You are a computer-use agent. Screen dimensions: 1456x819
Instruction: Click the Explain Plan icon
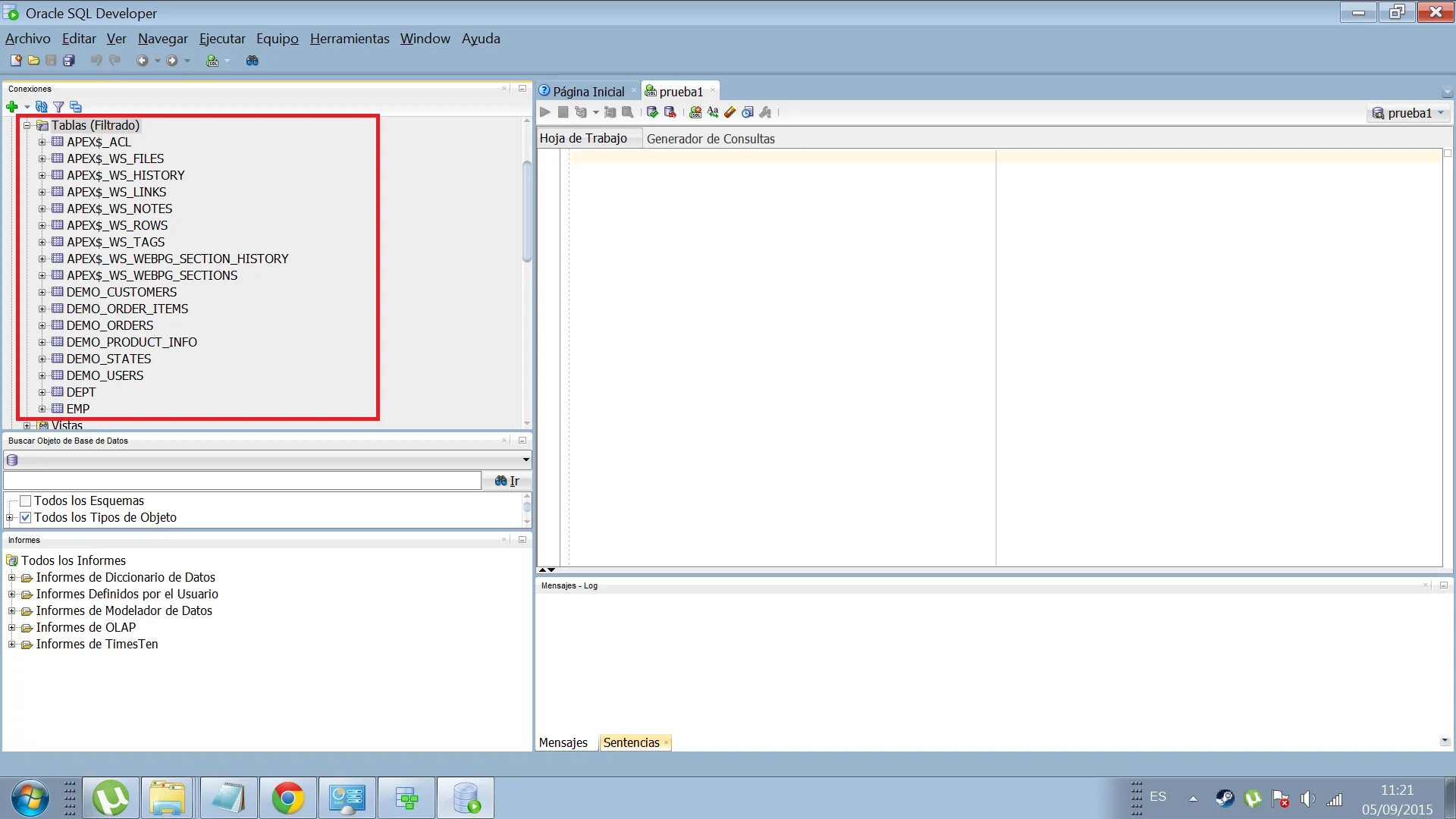pos(581,112)
